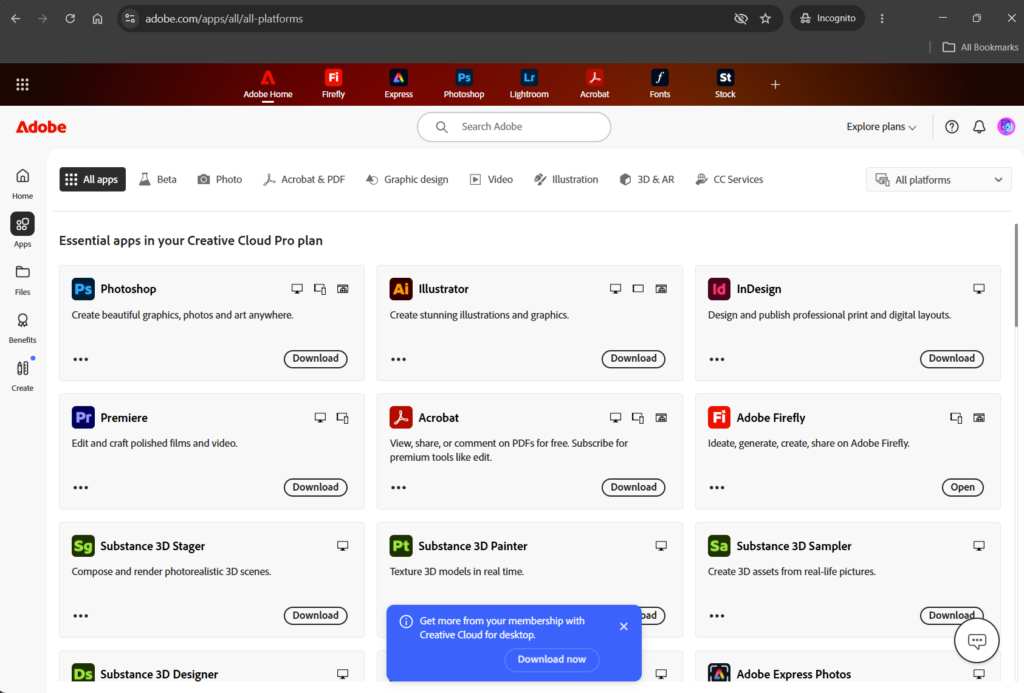This screenshot has height=693, width=1024.
Task: Click the page vertical scrollbar
Action: (1016, 275)
